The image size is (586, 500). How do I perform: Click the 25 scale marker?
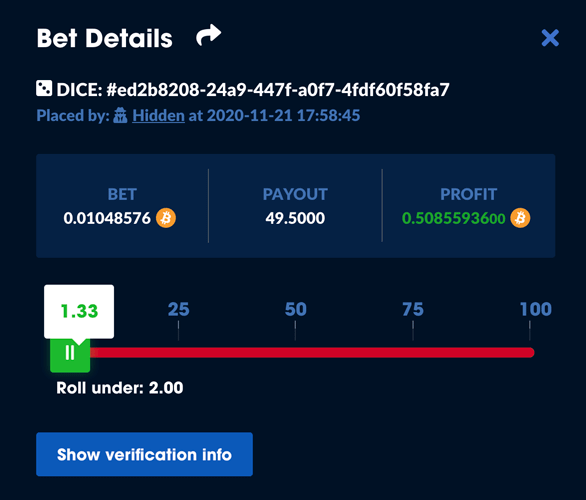[x=178, y=309]
